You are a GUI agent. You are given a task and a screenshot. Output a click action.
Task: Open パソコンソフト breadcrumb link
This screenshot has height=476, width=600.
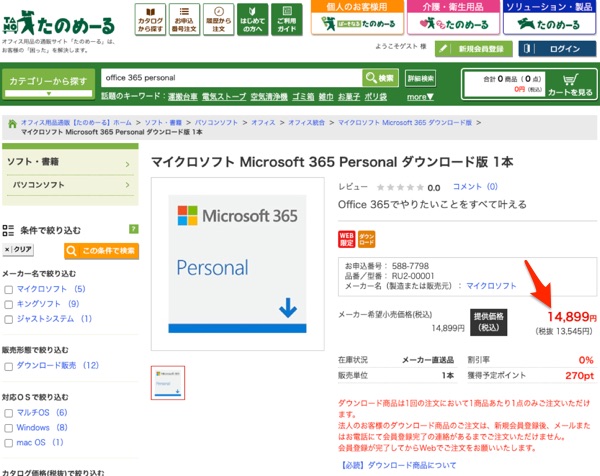point(216,123)
